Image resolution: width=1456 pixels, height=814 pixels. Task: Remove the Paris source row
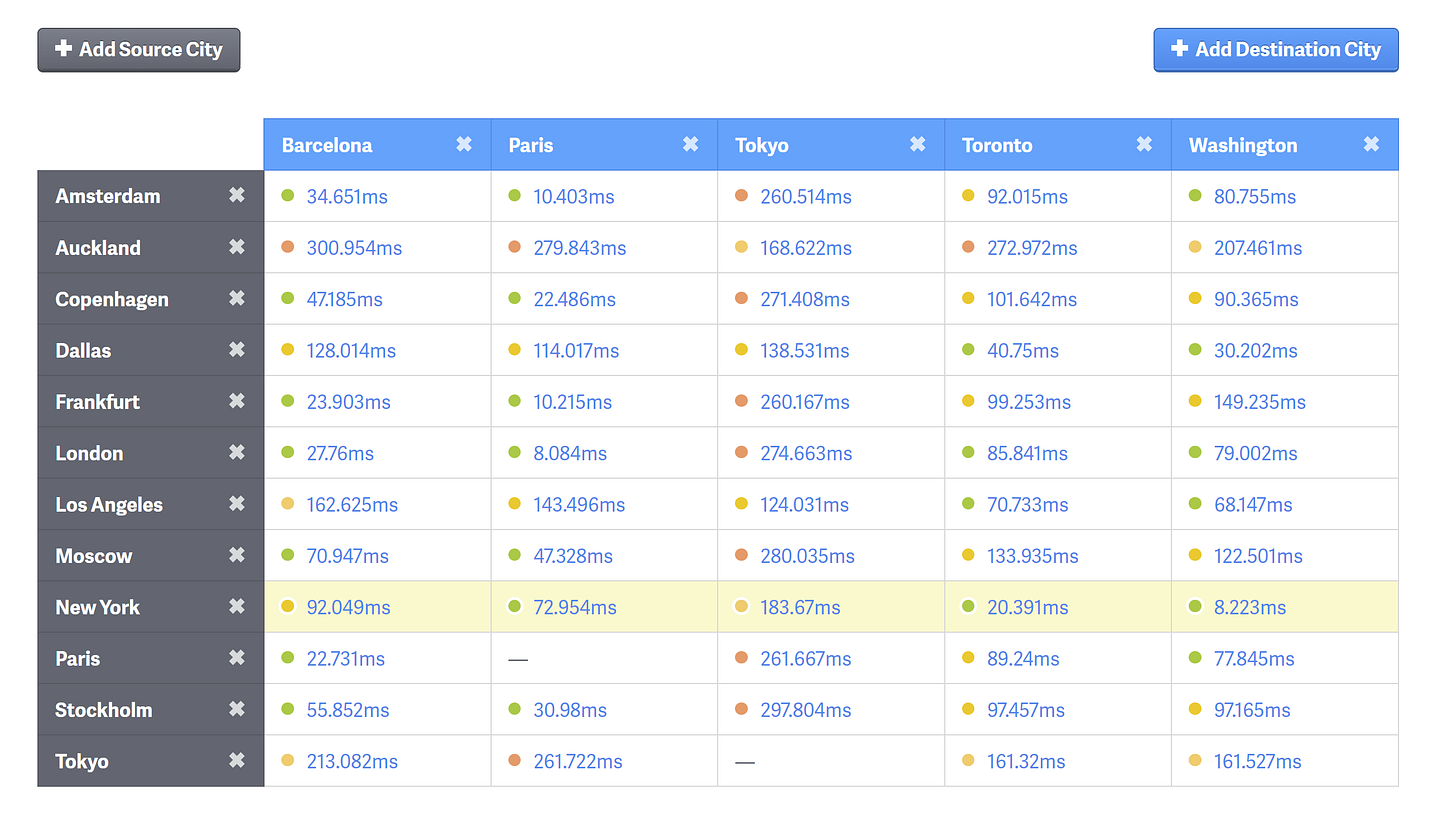[x=237, y=658]
